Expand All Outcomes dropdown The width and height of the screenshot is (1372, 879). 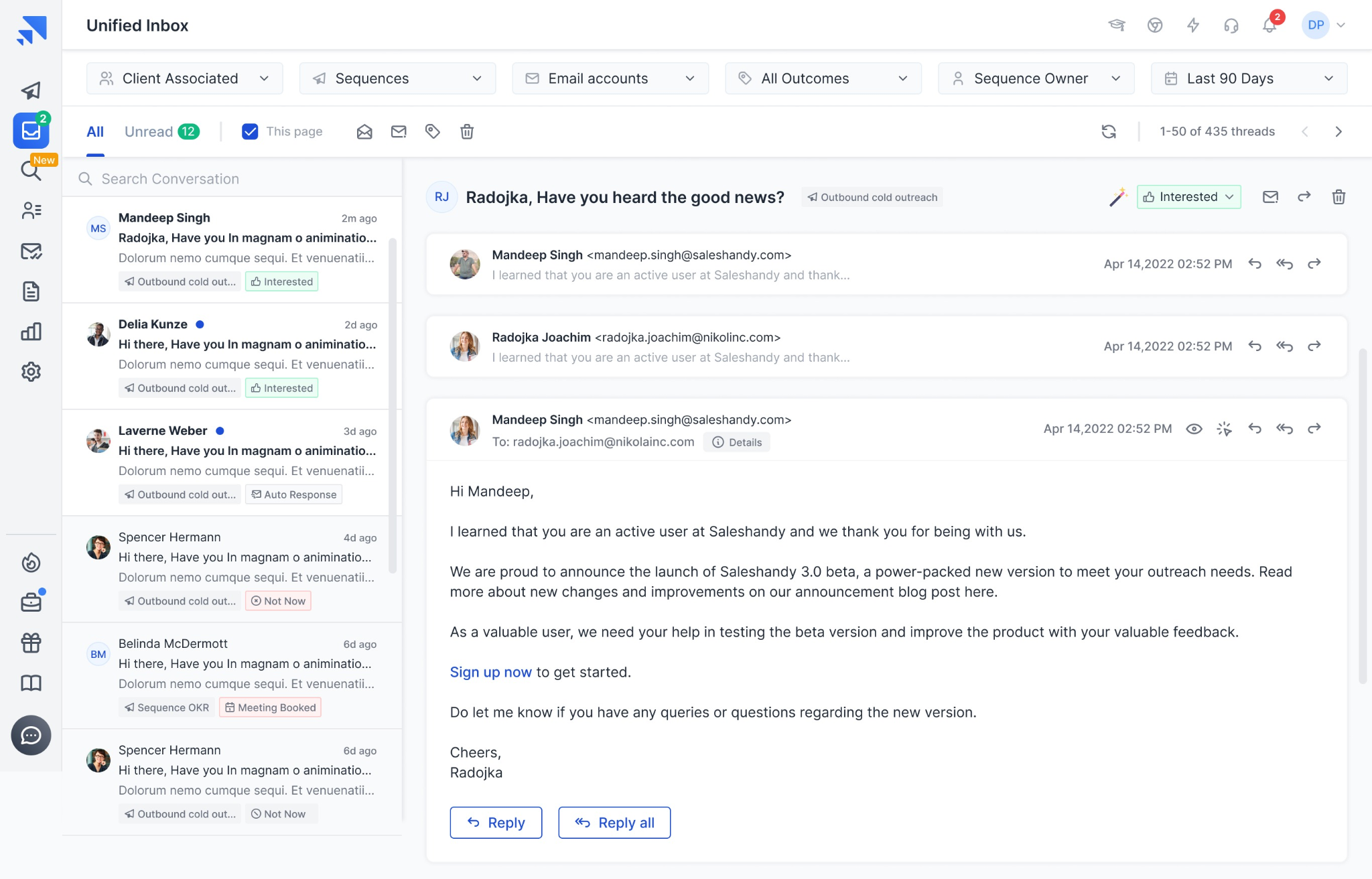824,78
